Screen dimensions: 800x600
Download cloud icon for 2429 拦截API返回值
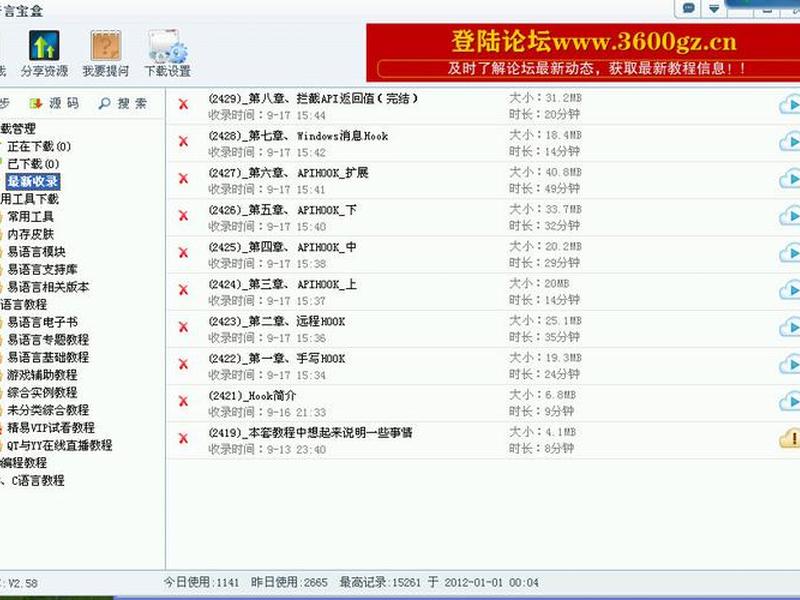790,105
